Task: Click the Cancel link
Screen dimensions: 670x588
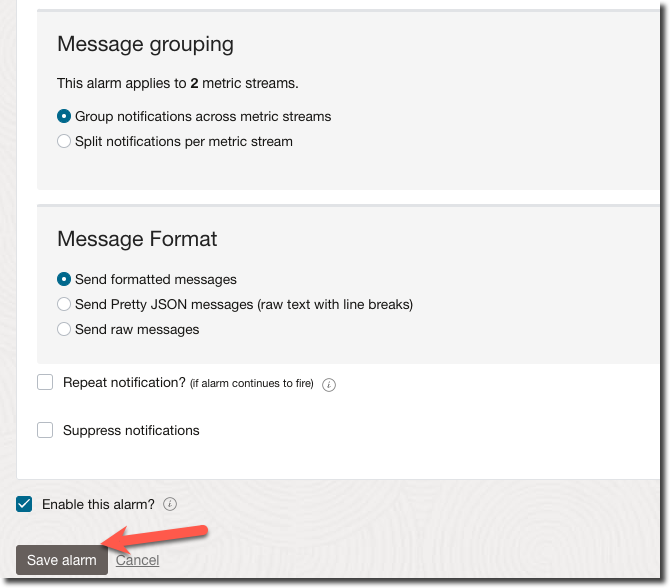Action: pyautogui.click(x=137, y=560)
